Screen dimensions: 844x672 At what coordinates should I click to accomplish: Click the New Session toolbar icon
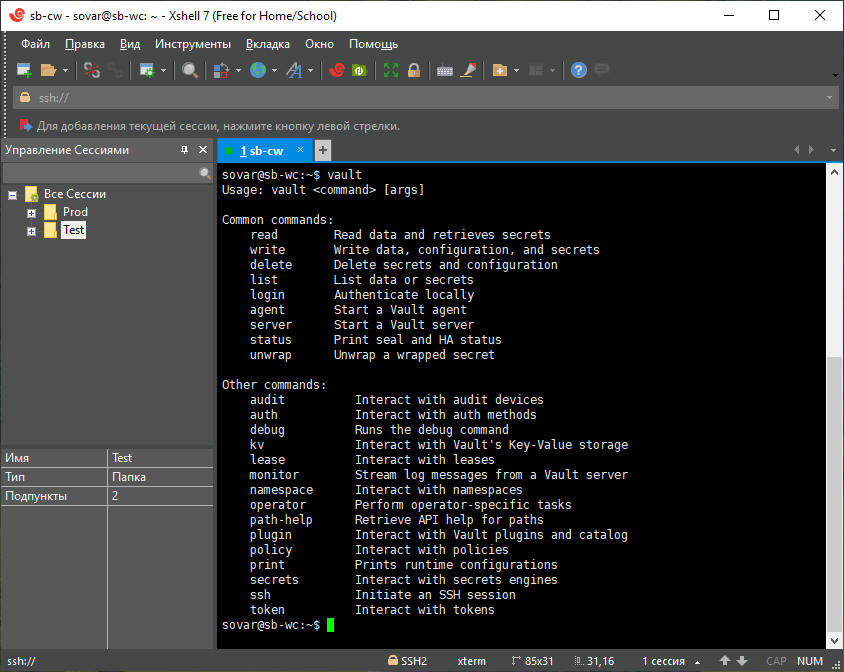point(24,70)
